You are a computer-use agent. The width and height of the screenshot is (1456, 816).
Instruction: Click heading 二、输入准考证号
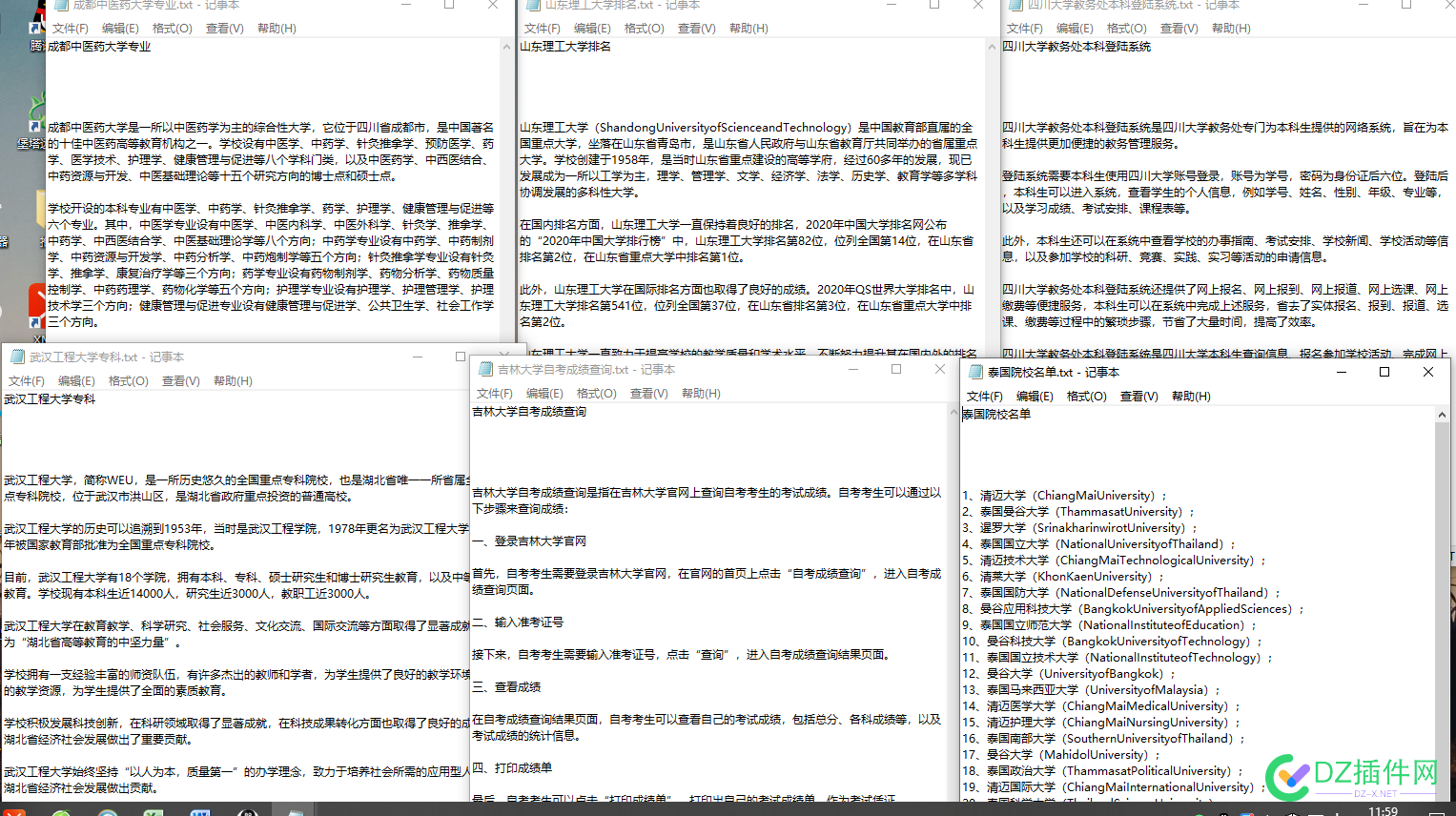pos(518,622)
